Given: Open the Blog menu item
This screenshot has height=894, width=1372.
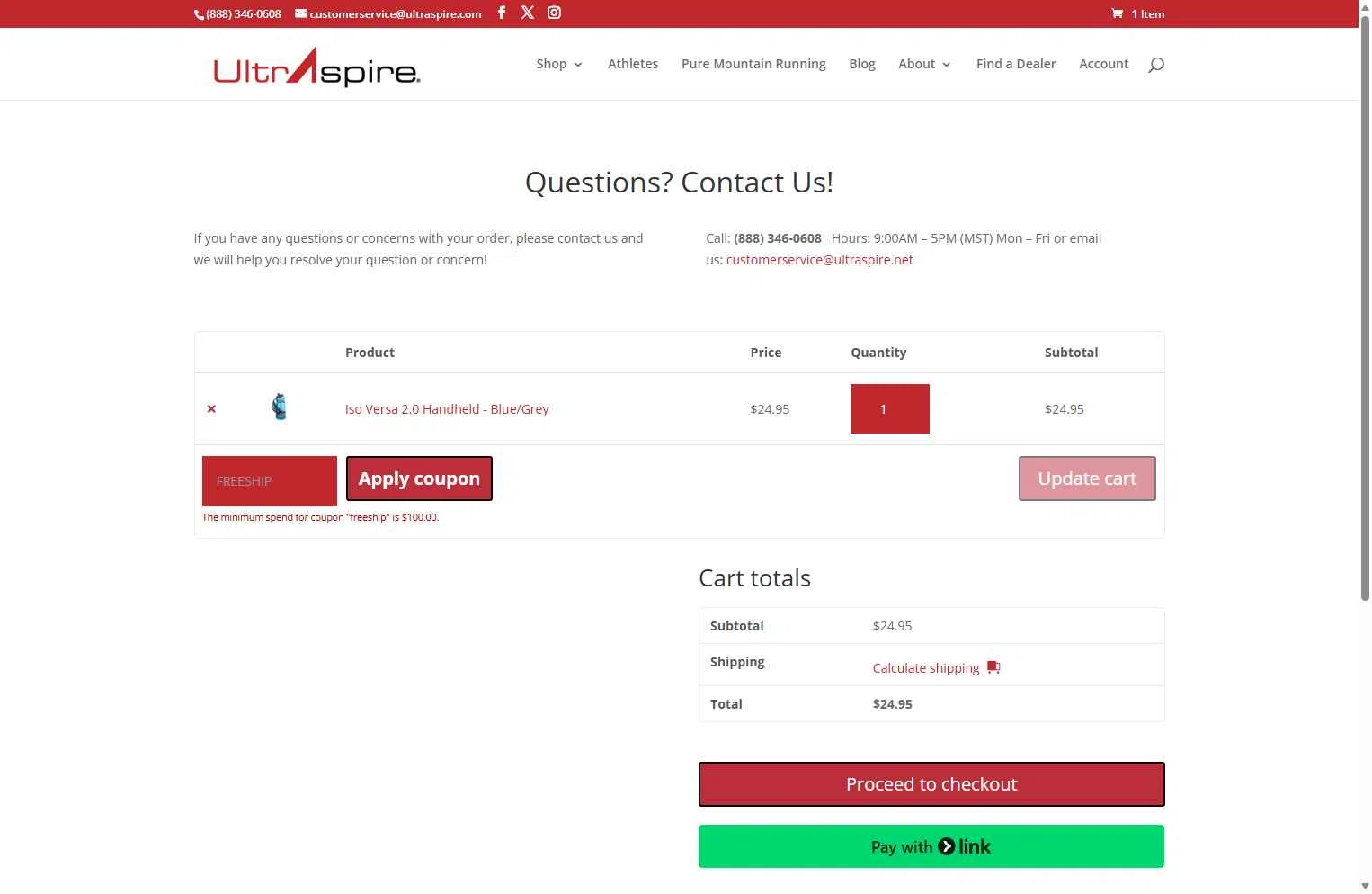Looking at the screenshot, I should (x=862, y=64).
